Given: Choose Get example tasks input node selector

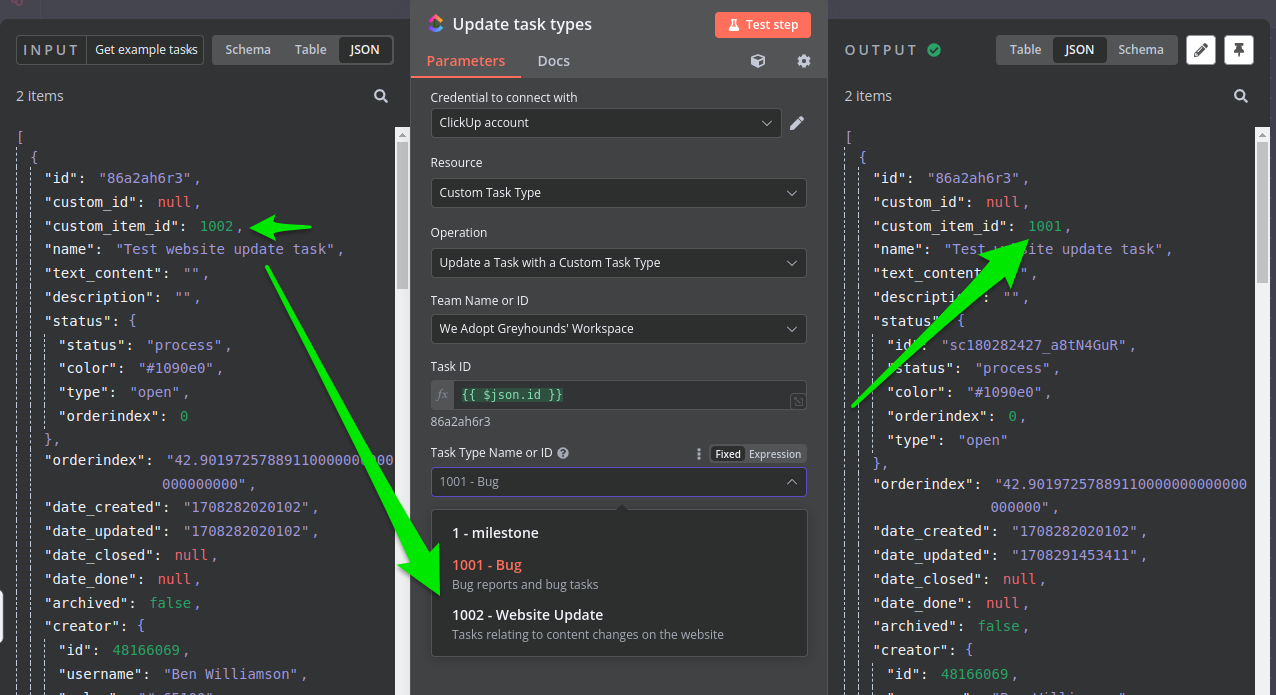Looking at the screenshot, I should (x=146, y=50).
